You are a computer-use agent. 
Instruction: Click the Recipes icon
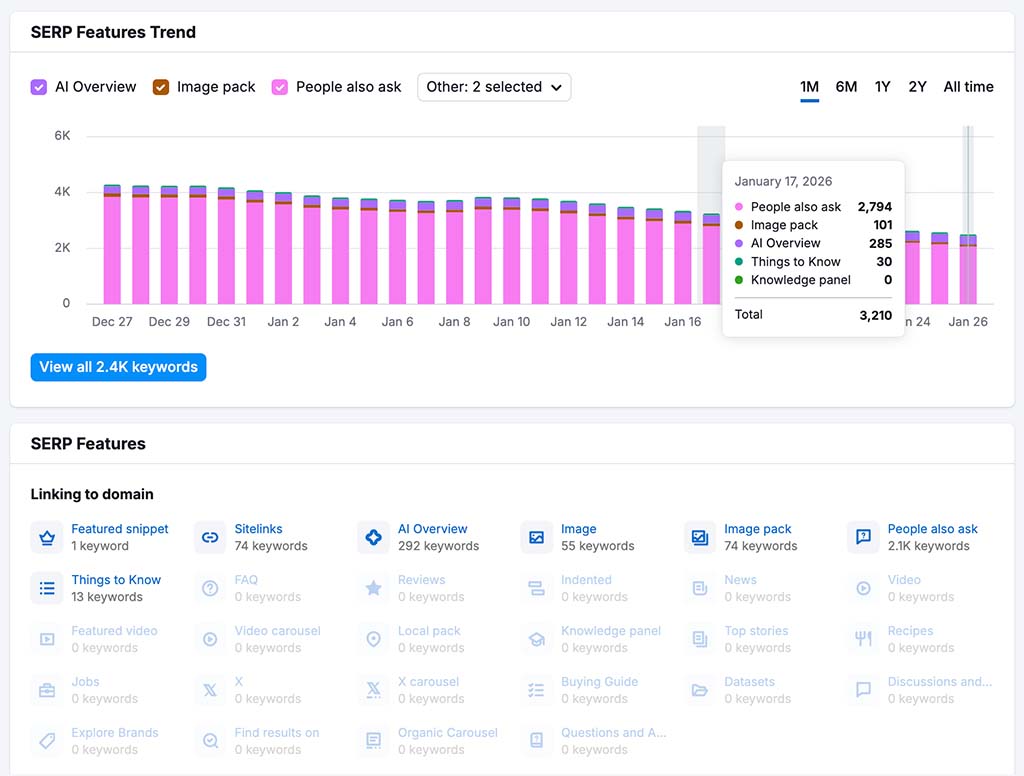[x=862, y=638]
